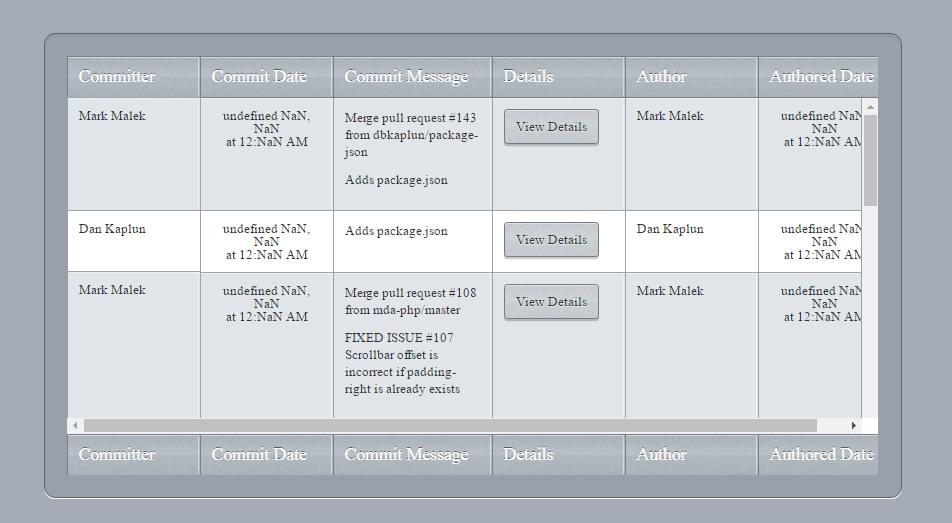The height and width of the screenshot is (523, 952).
Task: Click the vertical scrollbar up arrow
Action: point(870,107)
